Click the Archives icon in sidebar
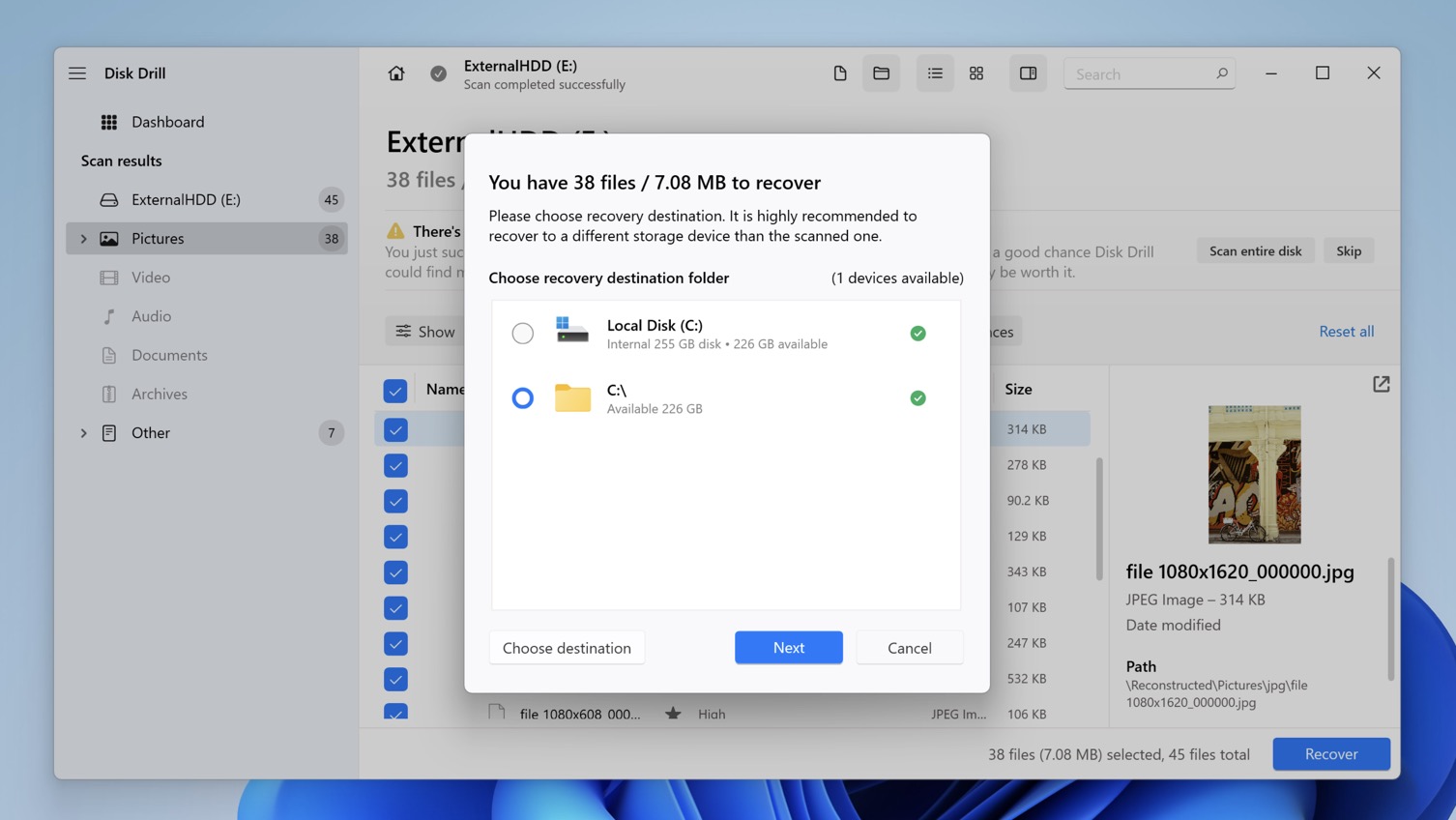The height and width of the screenshot is (820, 1456). (x=109, y=394)
